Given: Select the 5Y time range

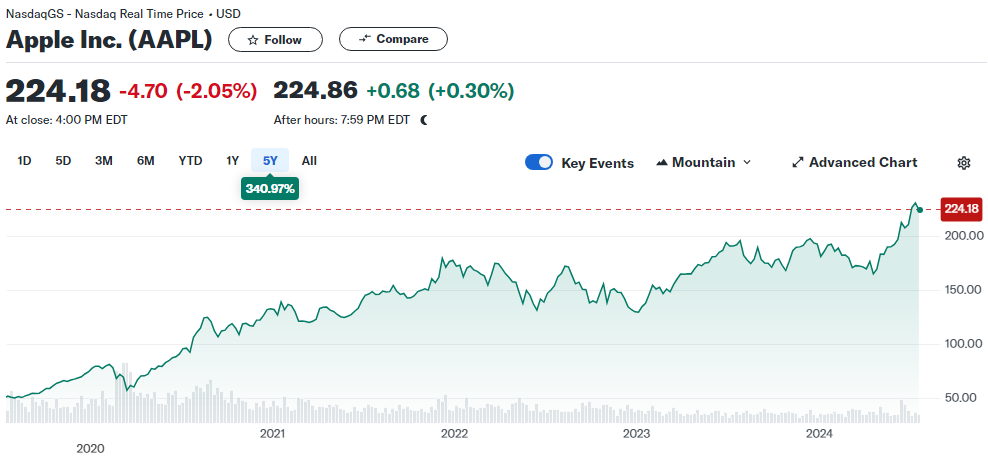Looking at the screenshot, I should (x=270, y=161).
